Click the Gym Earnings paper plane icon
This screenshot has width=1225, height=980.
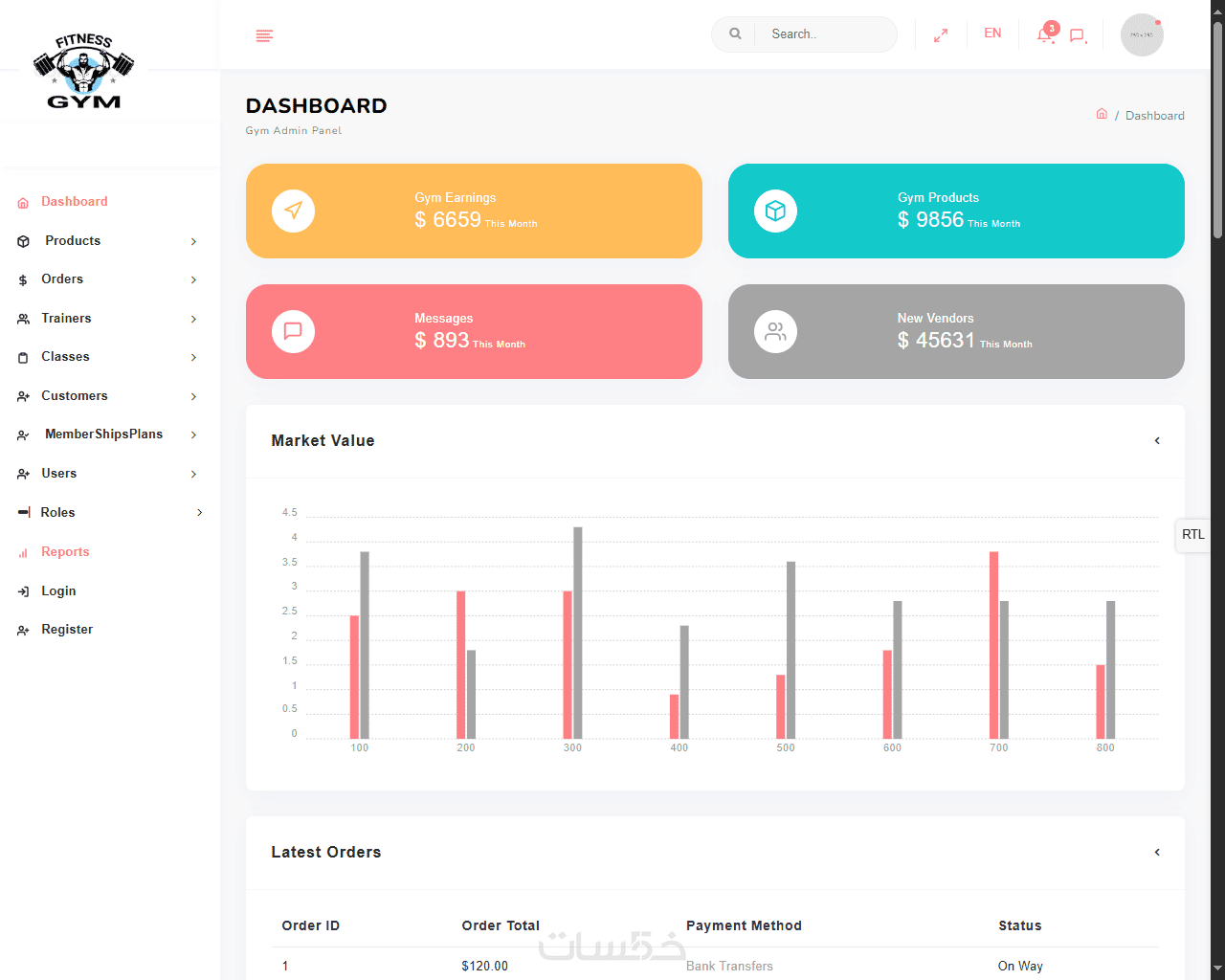click(294, 211)
